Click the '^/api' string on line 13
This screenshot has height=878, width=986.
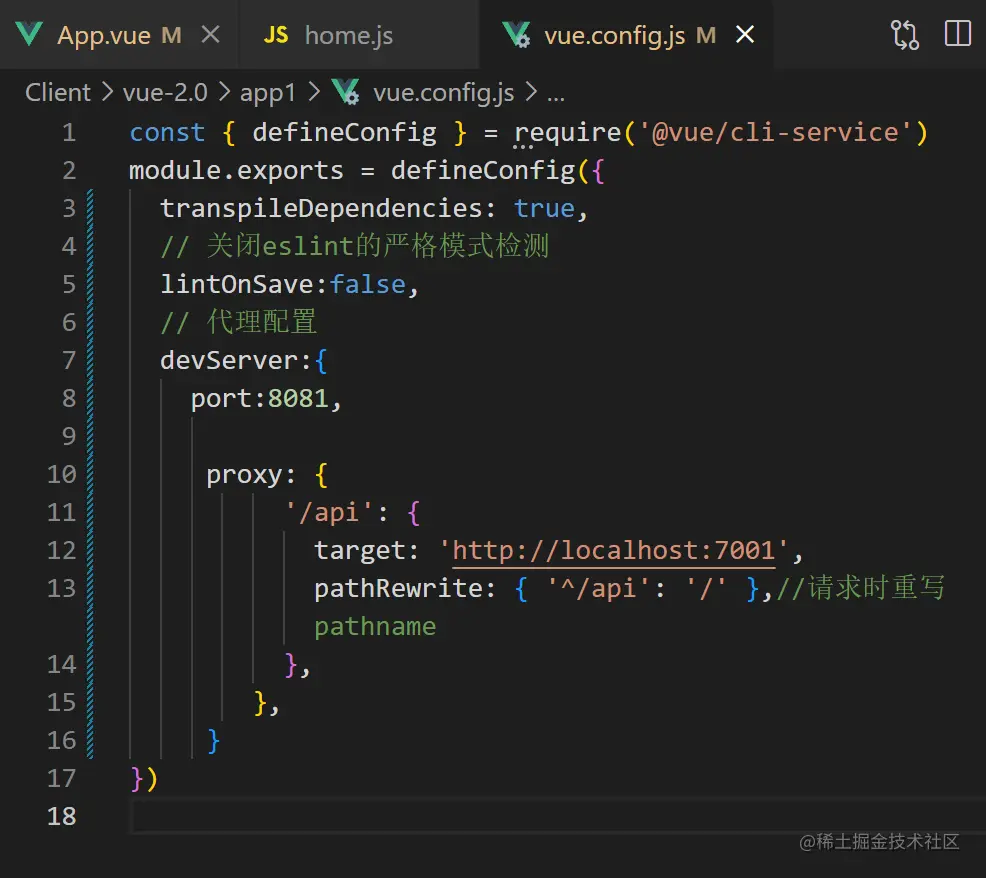[x=599, y=589]
